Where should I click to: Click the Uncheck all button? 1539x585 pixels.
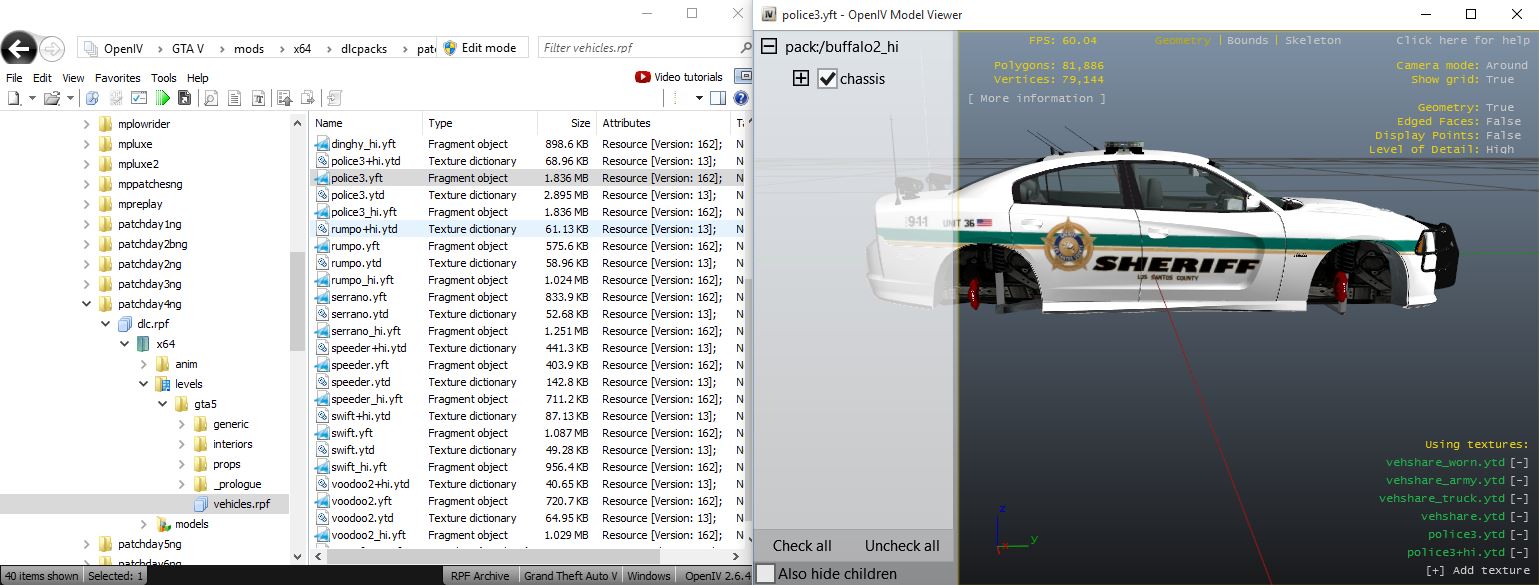(x=902, y=545)
